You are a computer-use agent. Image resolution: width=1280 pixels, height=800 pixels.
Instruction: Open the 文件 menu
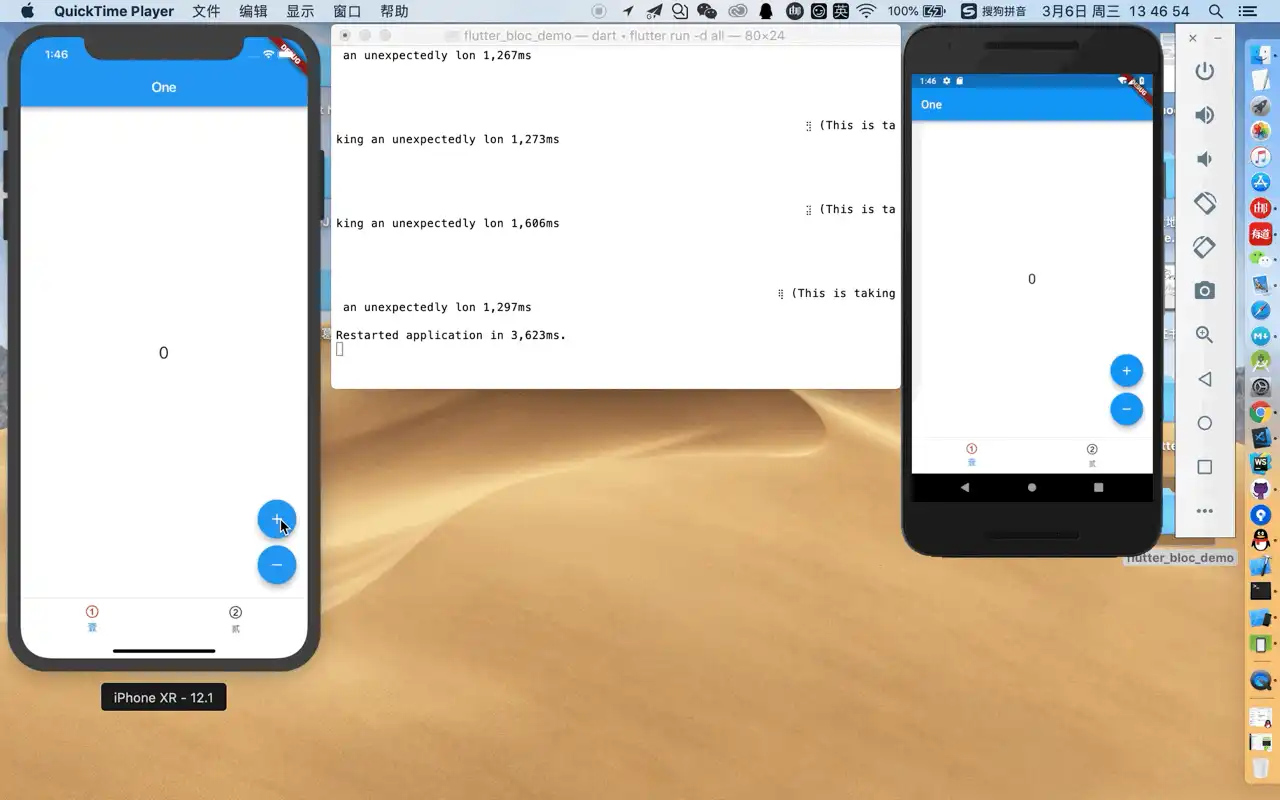click(206, 11)
